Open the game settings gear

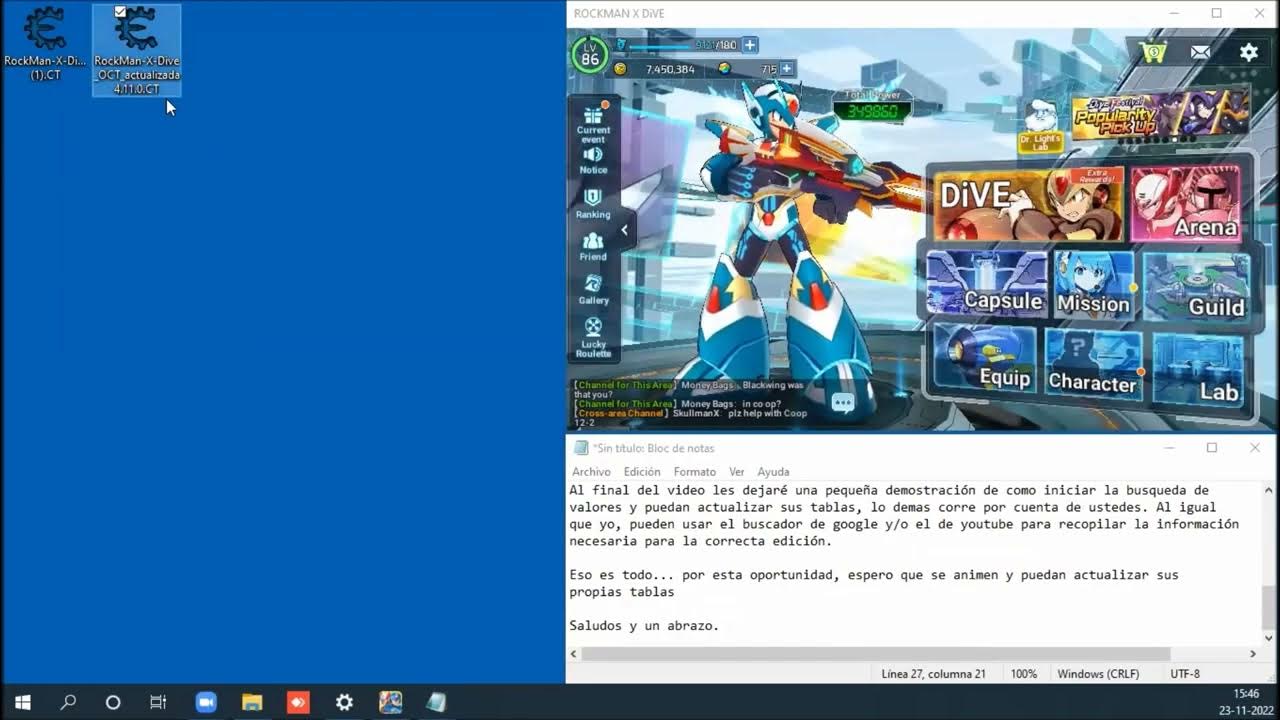click(1249, 52)
